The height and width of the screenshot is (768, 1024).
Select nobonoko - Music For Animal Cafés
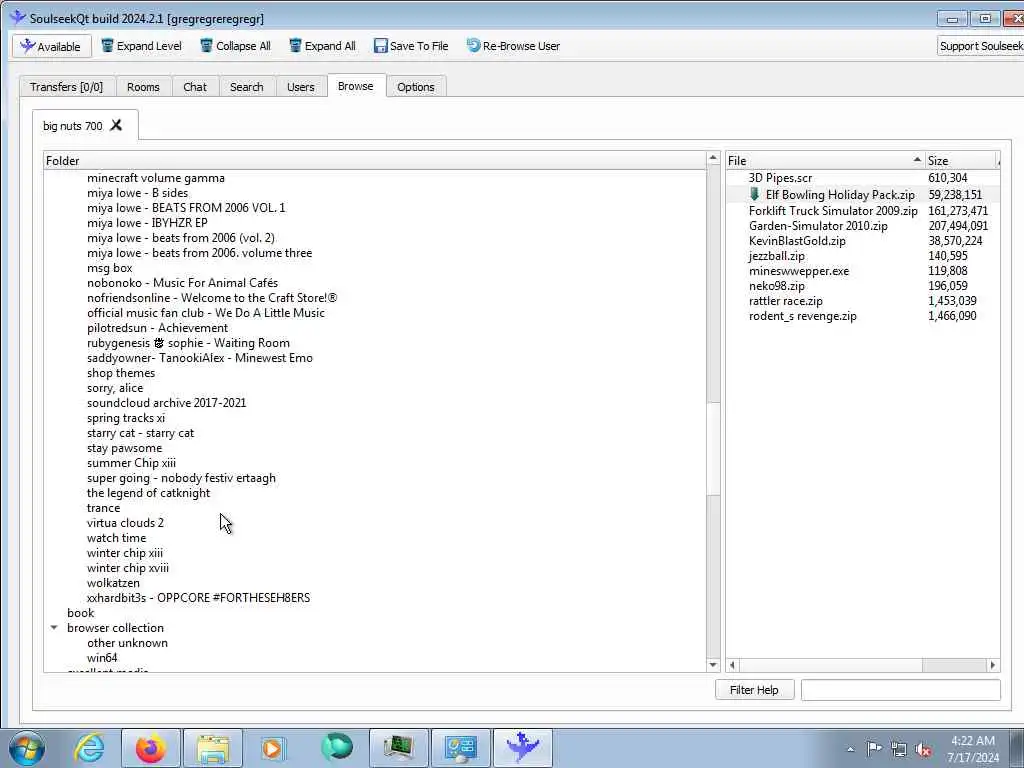coord(182,283)
